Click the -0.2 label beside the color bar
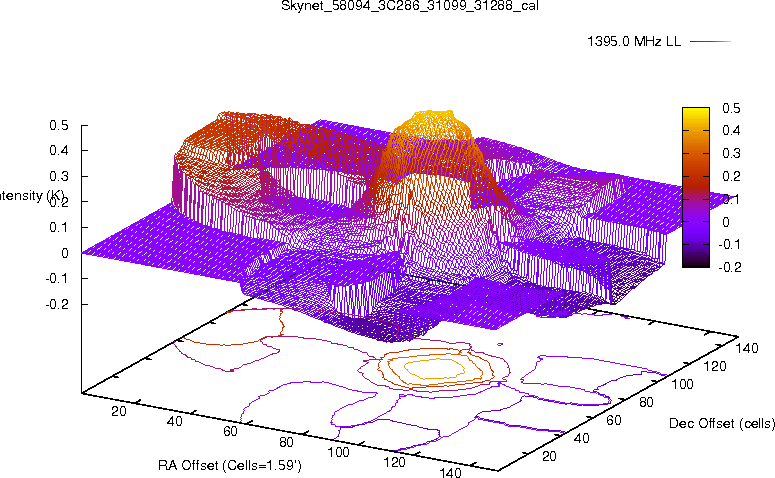 point(729,267)
